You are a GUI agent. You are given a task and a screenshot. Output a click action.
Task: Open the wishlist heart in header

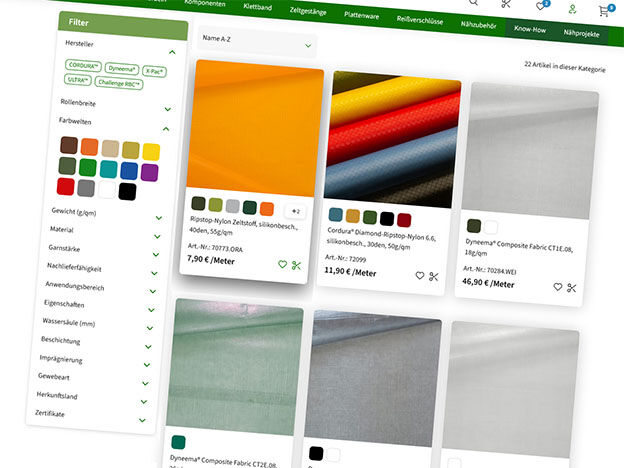click(541, 7)
